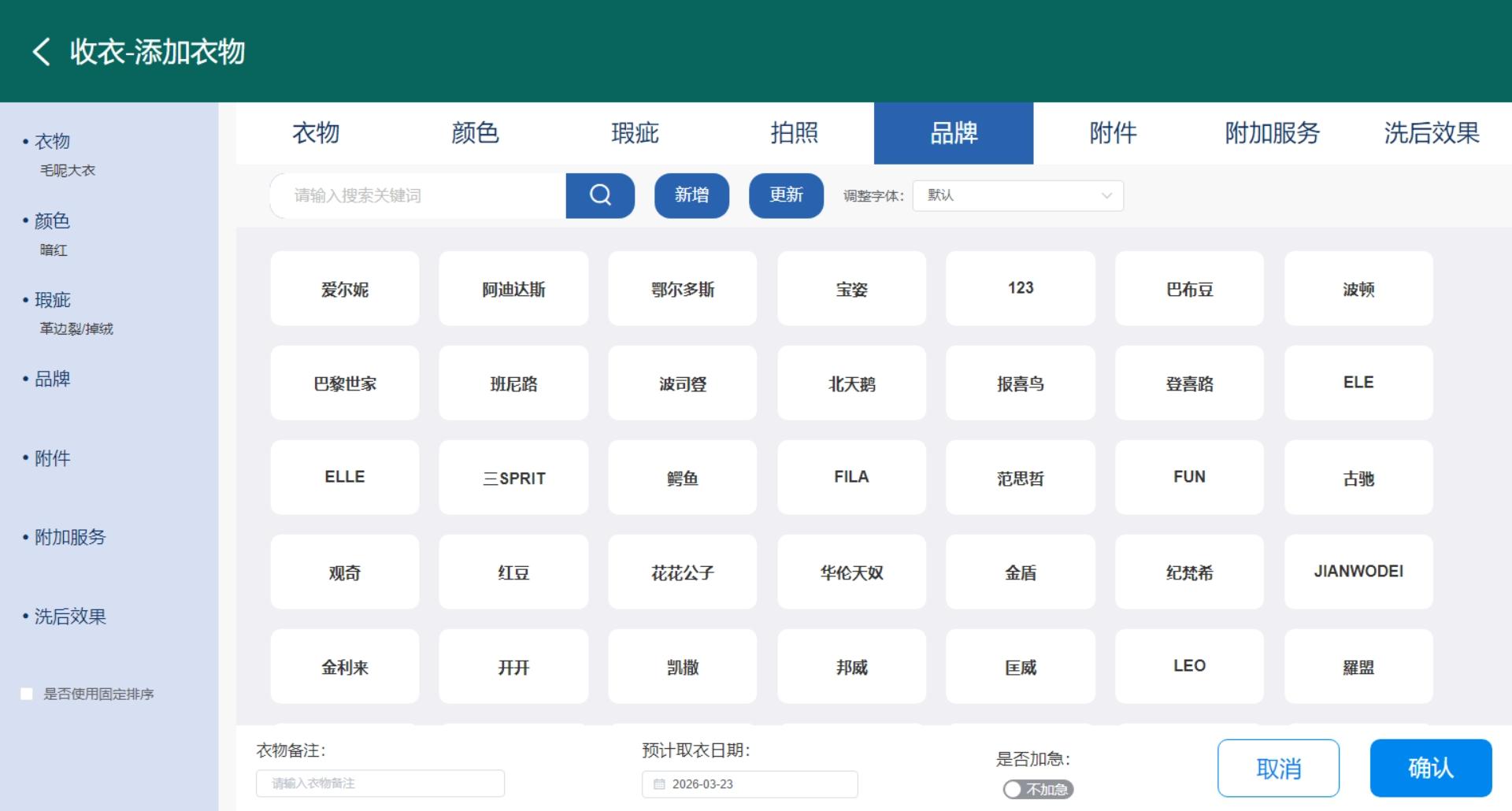This screenshot has width=1512, height=811.
Task: Check the fixed sort order checkbox
Action: click(x=27, y=694)
